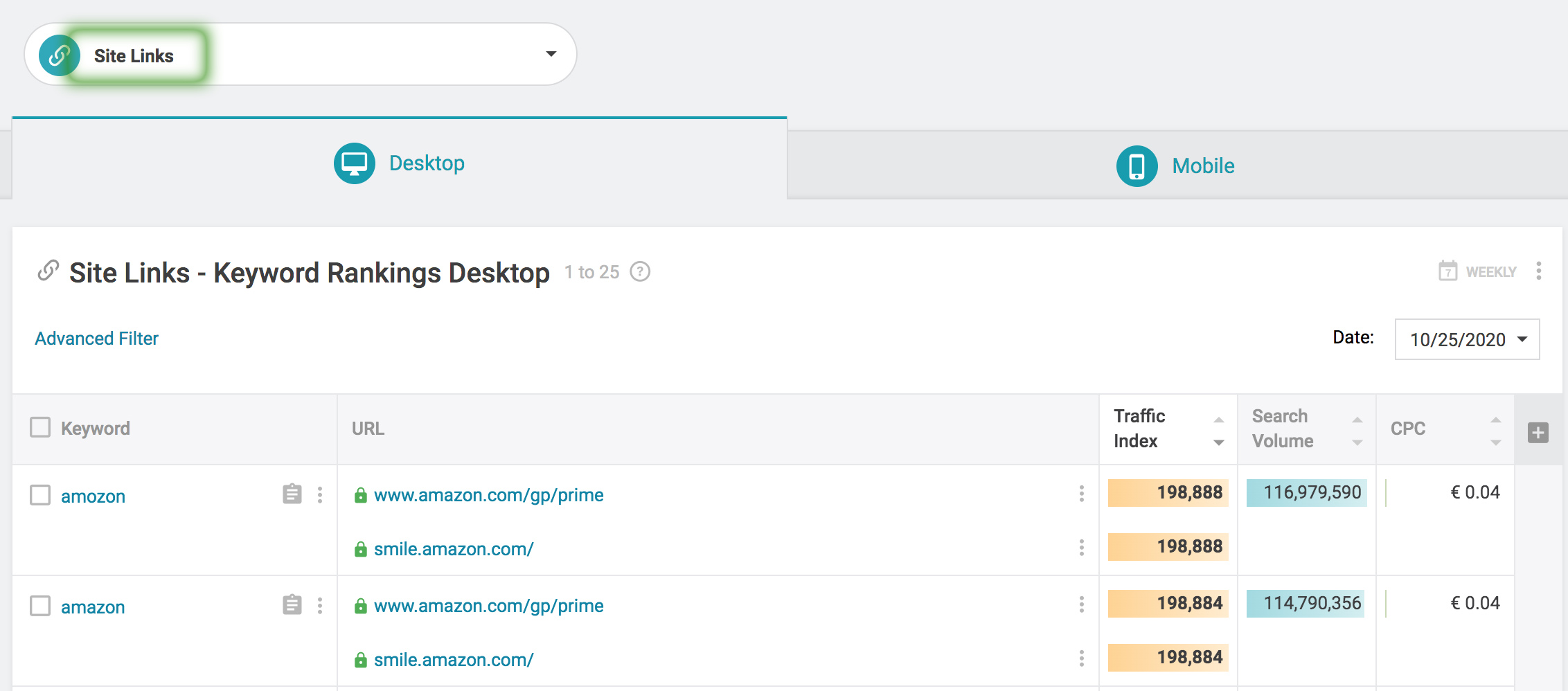Click the Mobile phone icon
The width and height of the screenshot is (1568, 691).
[x=1137, y=166]
